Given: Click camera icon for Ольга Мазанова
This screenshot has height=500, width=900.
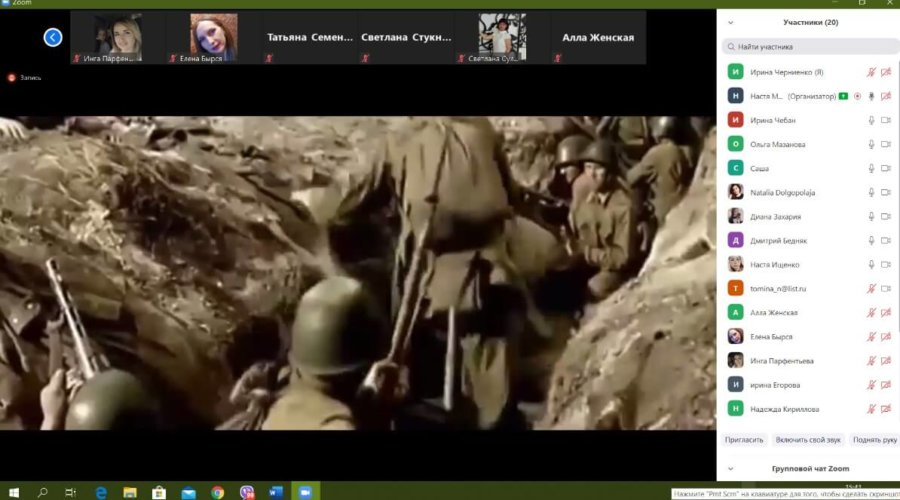Looking at the screenshot, I should click(x=886, y=145).
